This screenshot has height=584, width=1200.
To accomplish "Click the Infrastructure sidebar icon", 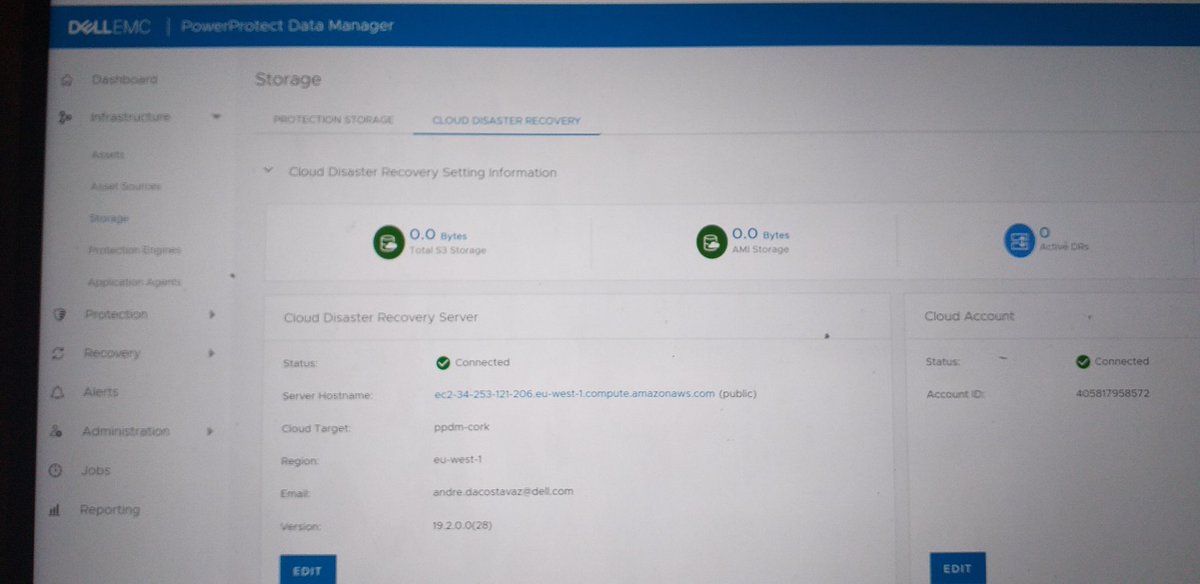I will click(x=66, y=118).
